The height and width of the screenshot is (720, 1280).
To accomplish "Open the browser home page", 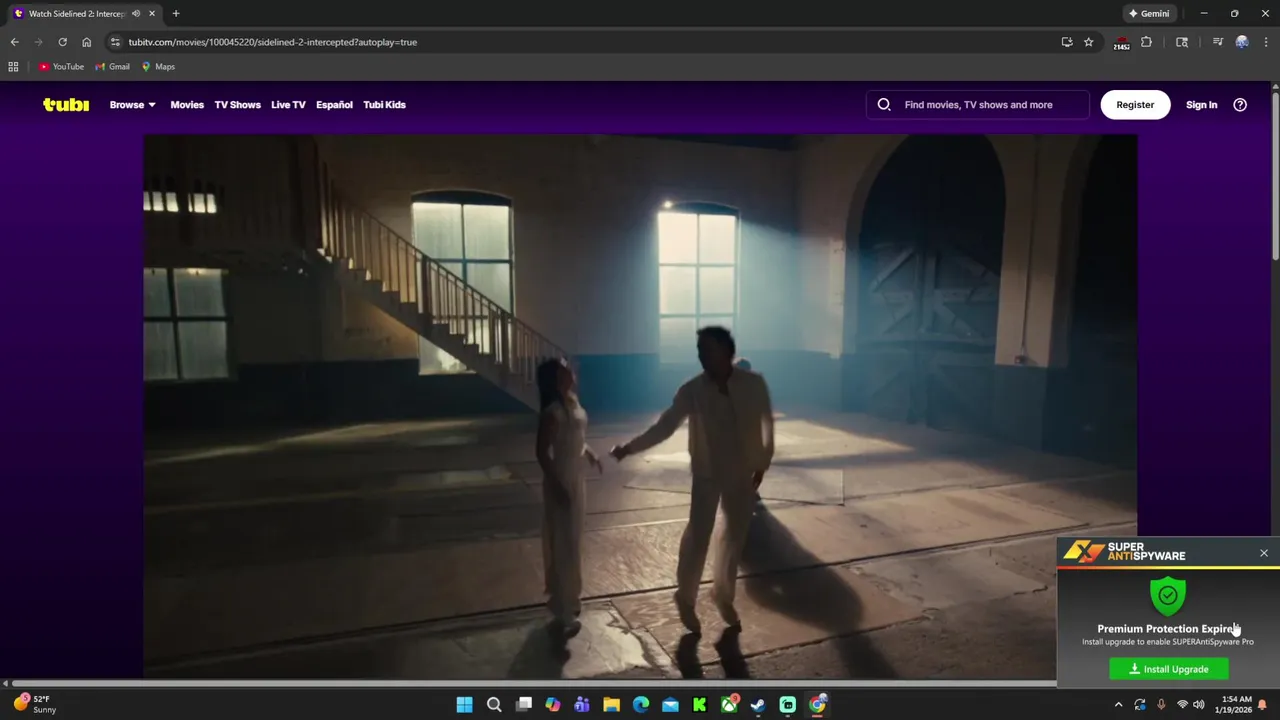I will click(86, 42).
